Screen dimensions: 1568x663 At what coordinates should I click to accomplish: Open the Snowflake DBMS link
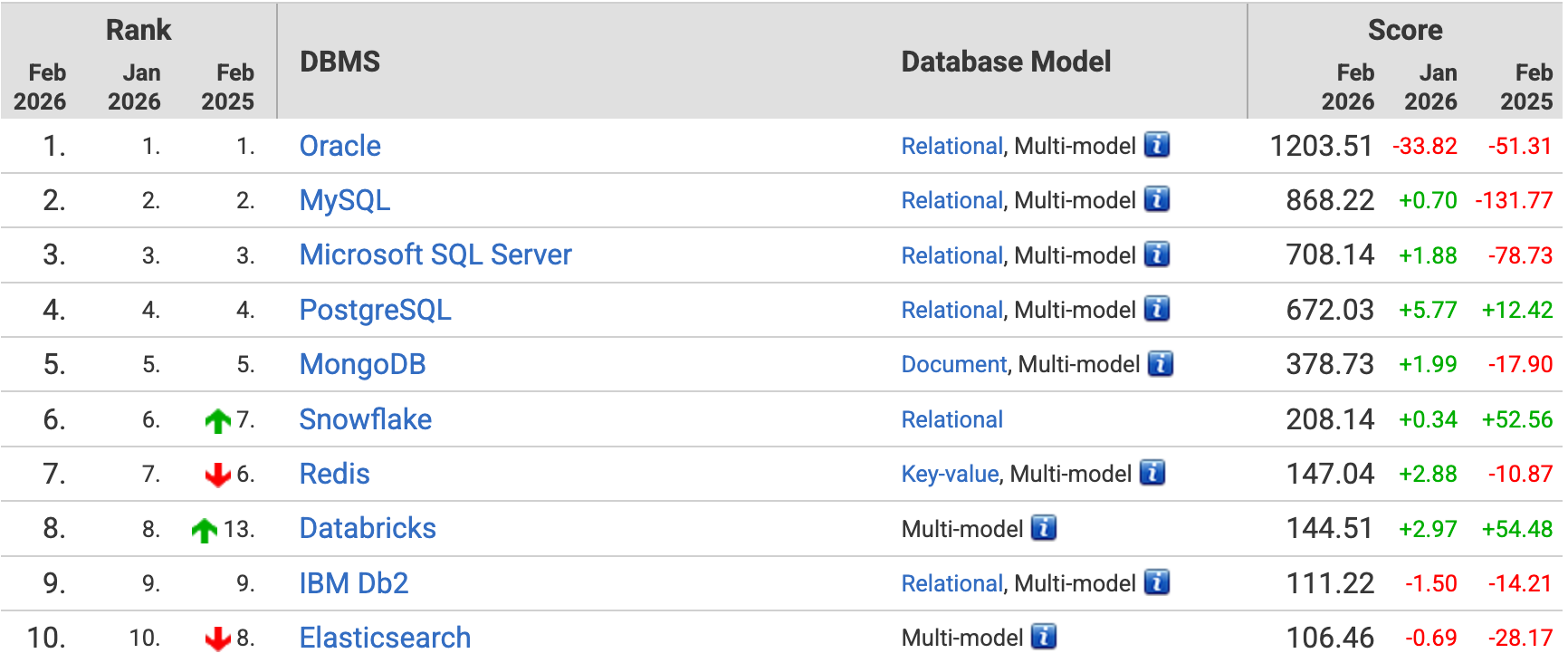[365, 419]
